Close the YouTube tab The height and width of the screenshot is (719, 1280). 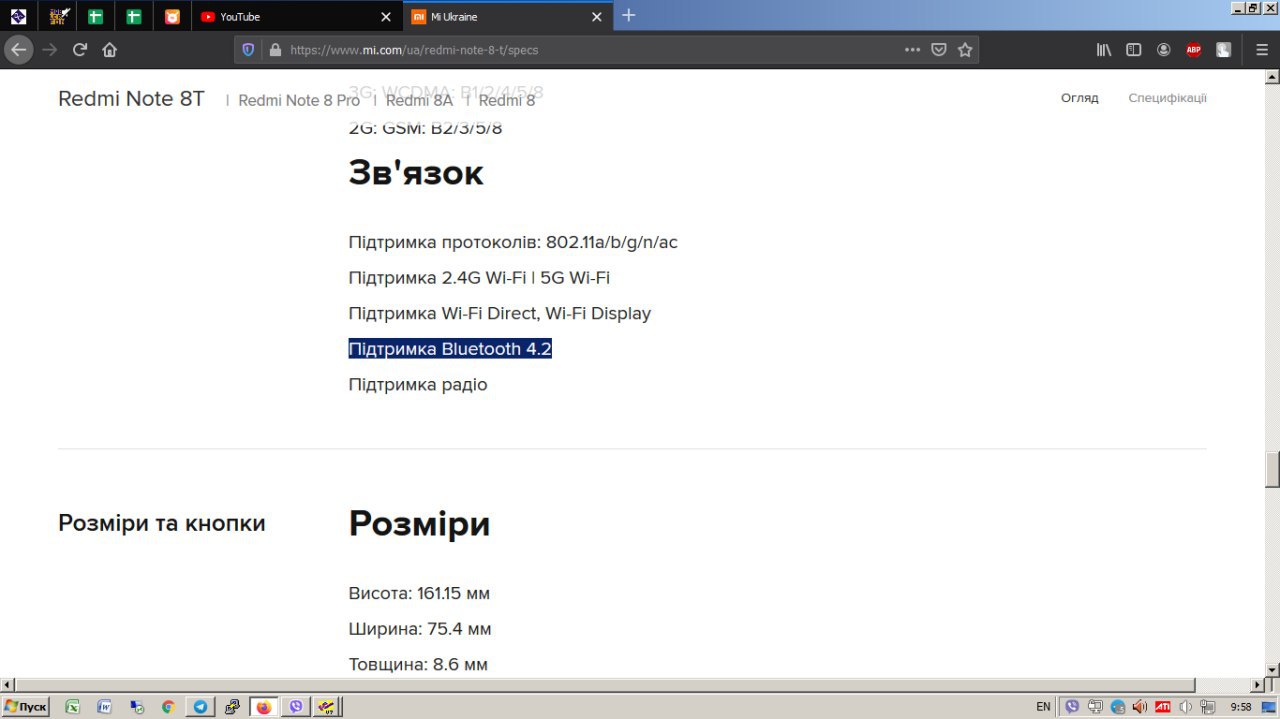point(386,17)
